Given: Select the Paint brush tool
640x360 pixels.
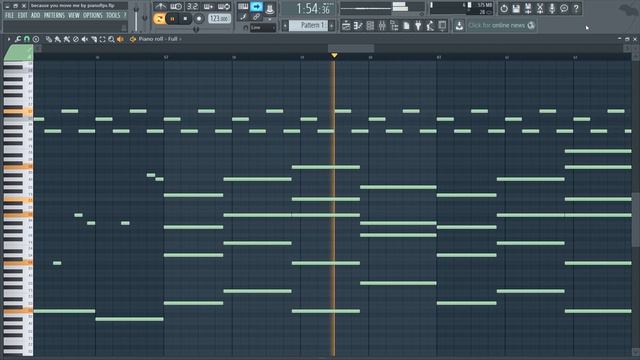Looking at the screenshot, I should (x=58, y=39).
